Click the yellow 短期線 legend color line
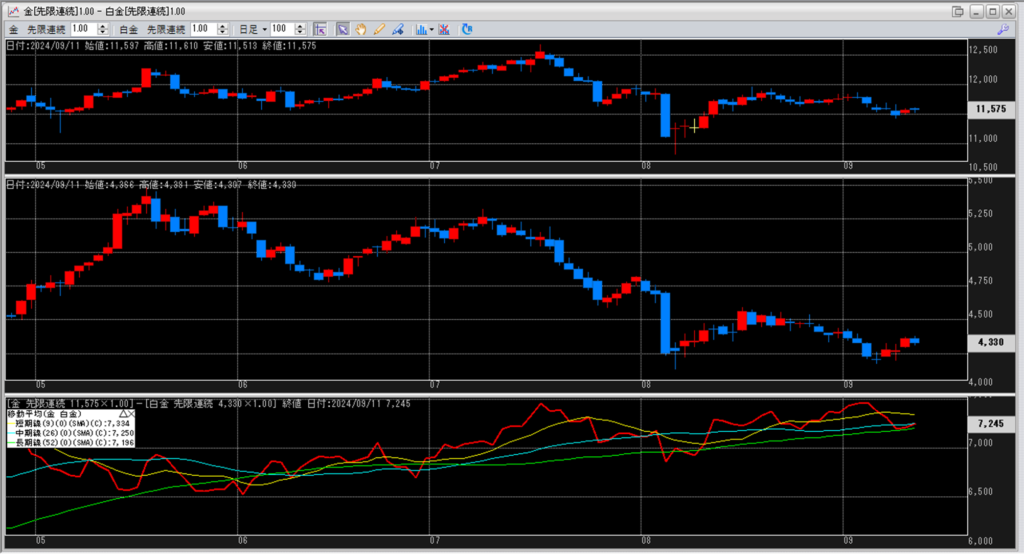The image size is (1024, 554). (11, 423)
